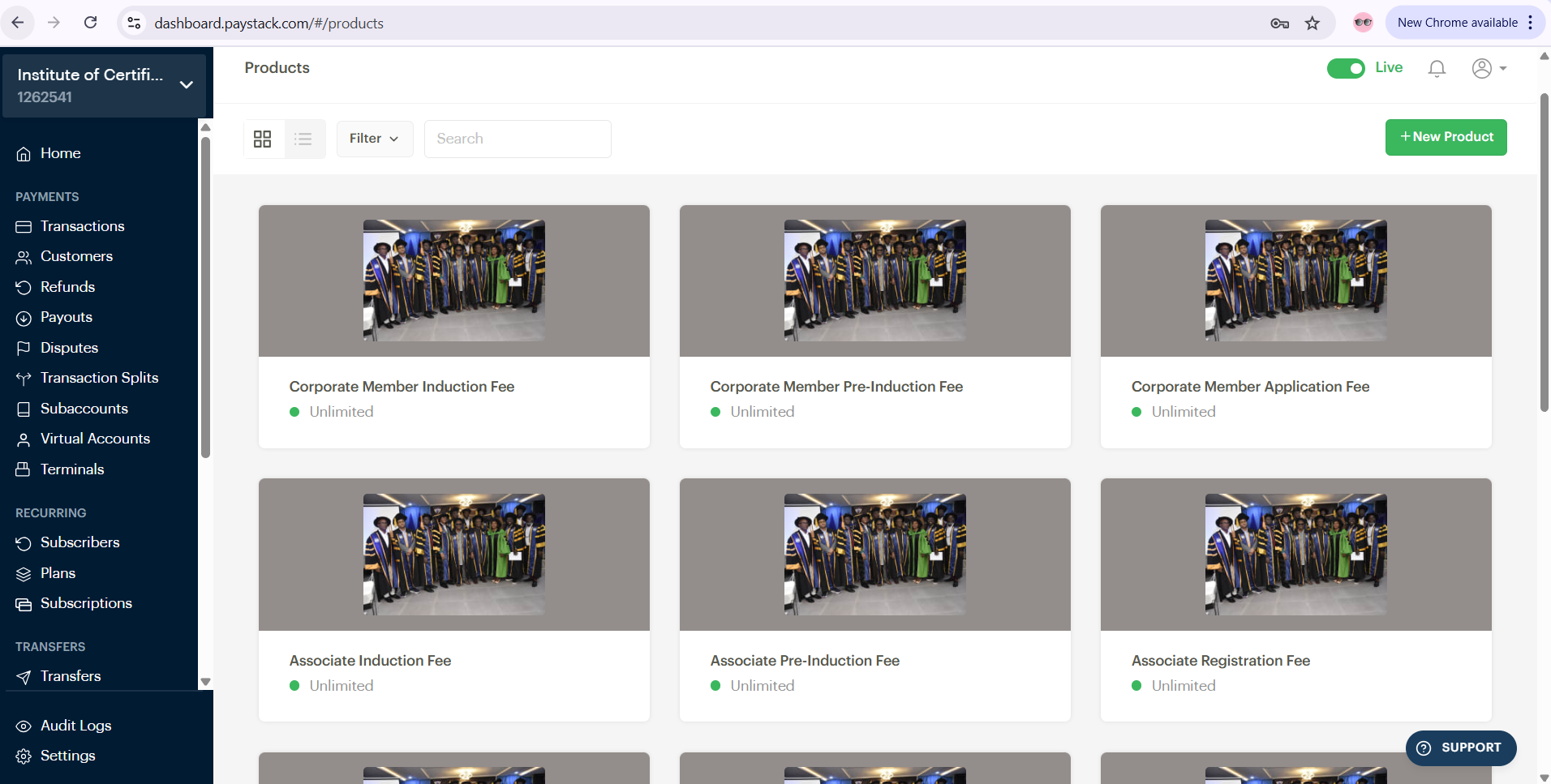Click the Customers people icon

pyautogui.click(x=24, y=258)
